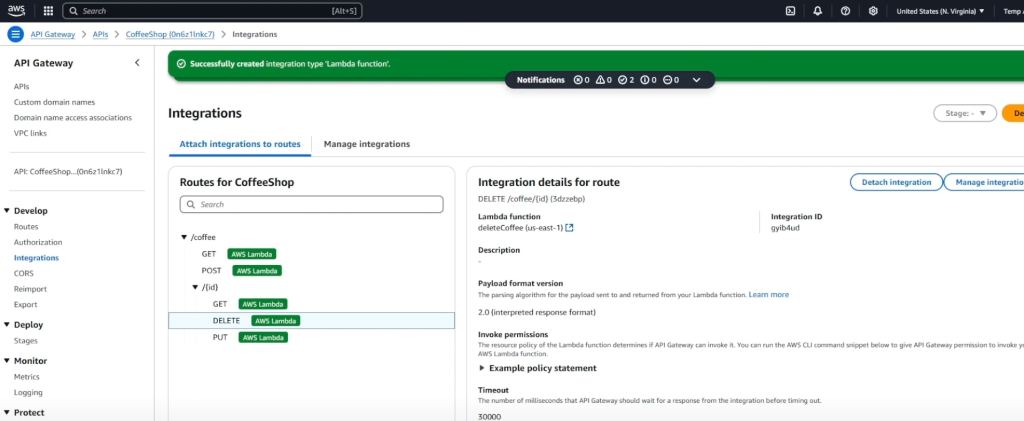Collapse the Protect sidebar section
Image resolution: width=1024 pixels, height=421 pixels.
7,413
